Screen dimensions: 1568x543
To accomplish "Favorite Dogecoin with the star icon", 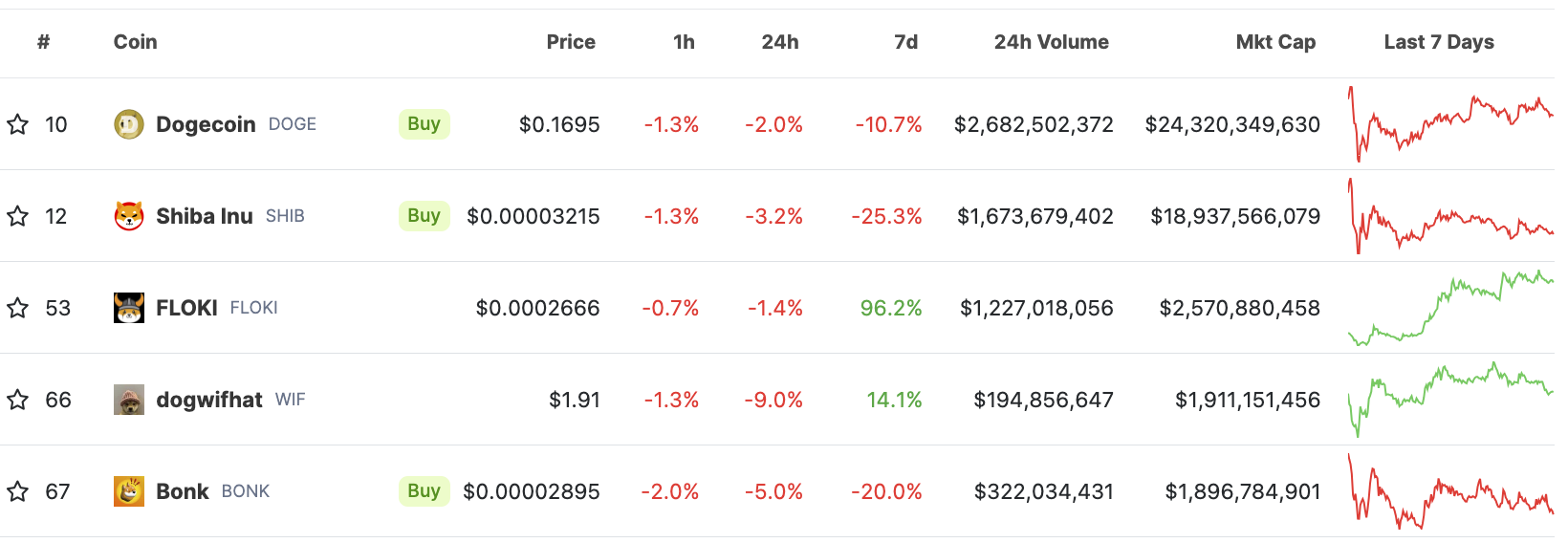I will [x=18, y=124].
